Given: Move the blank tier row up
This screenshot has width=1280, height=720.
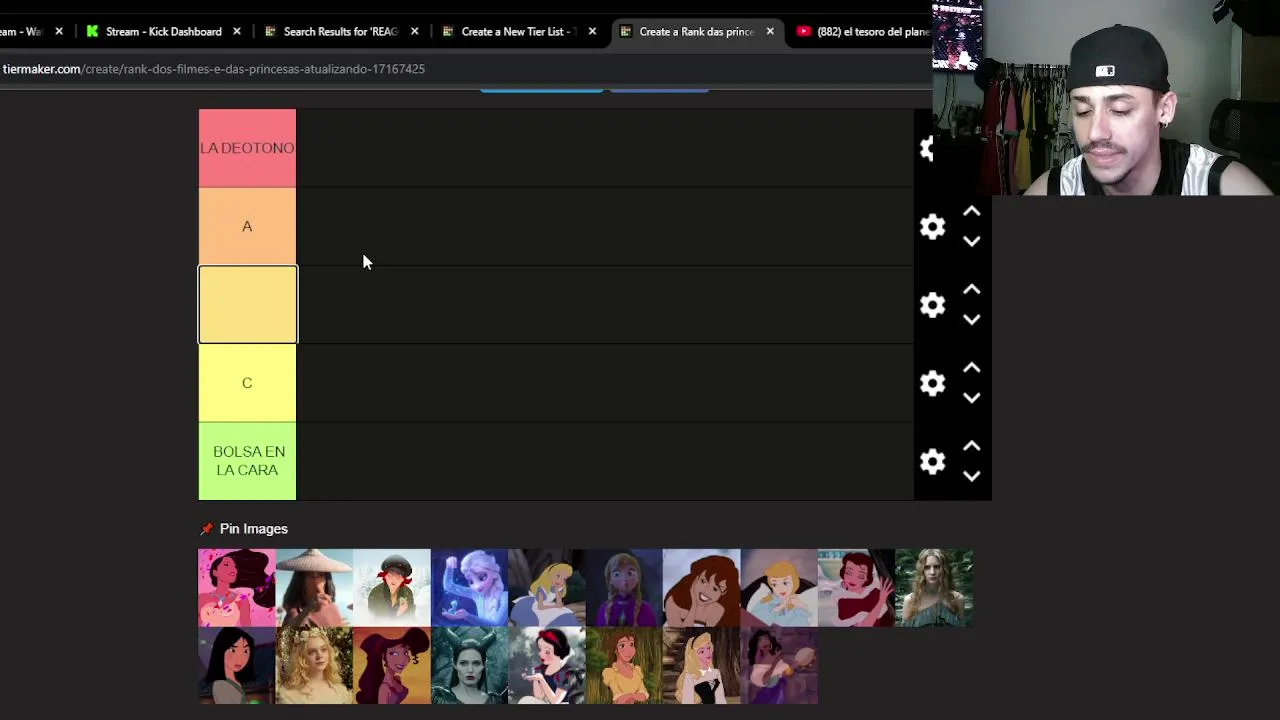Looking at the screenshot, I should (x=971, y=290).
